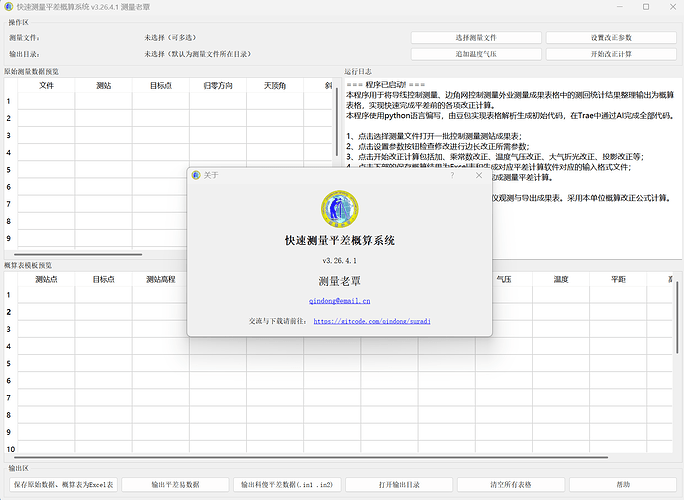Select the 归零方向 column header
684x500 pixels.
tap(217, 86)
